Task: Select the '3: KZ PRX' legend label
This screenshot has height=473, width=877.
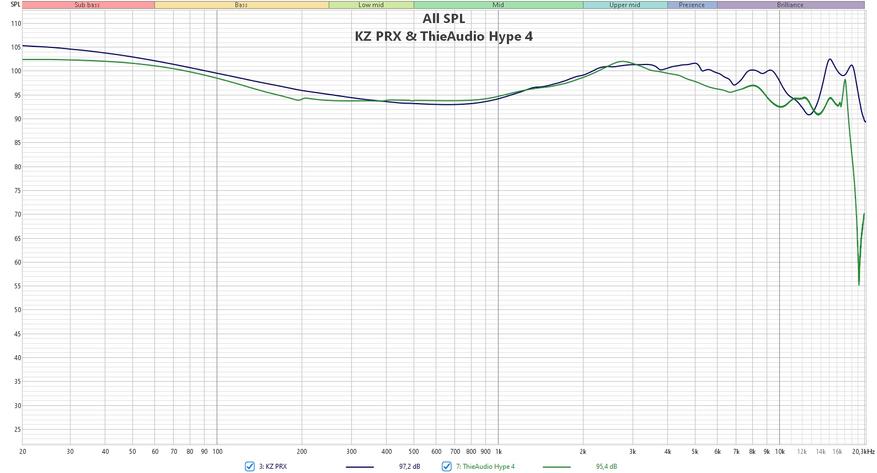Action: [272, 466]
